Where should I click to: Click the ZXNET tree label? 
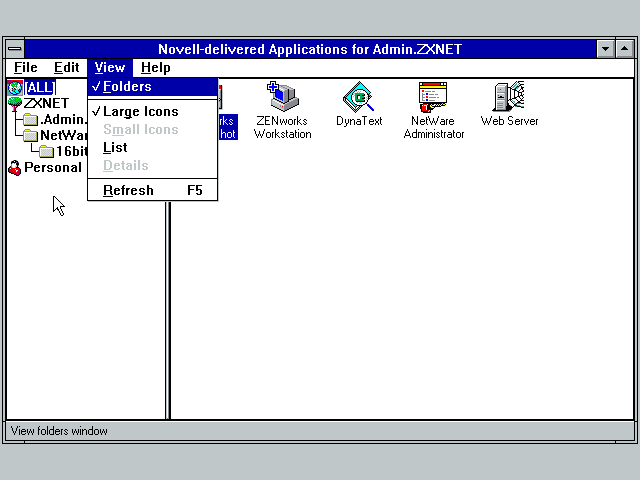pyautogui.click(x=47, y=104)
